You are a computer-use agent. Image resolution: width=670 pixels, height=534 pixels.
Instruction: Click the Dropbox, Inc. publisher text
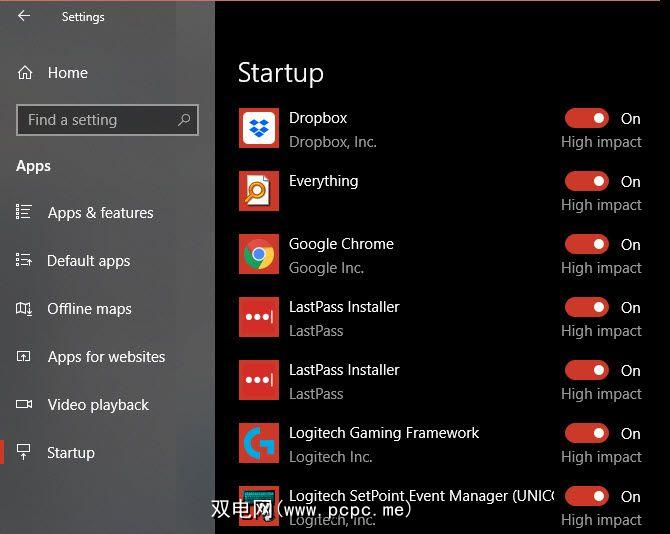pyautogui.click(x=333, y=142)
